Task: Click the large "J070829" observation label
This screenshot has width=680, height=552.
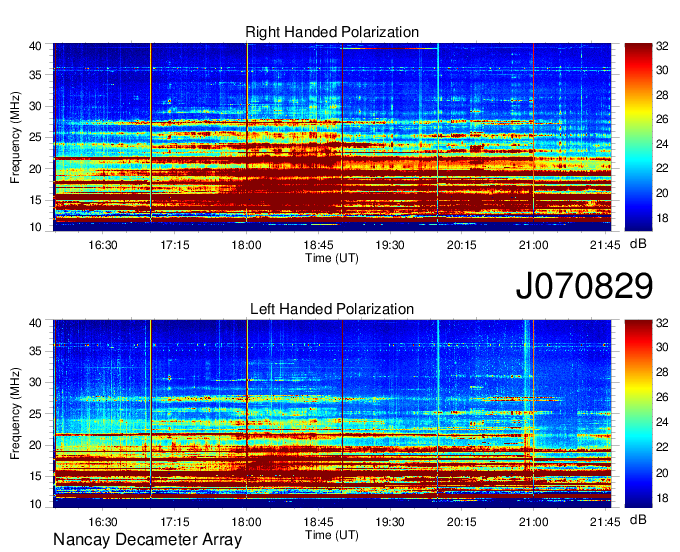Action: click(x=584, y=285)
